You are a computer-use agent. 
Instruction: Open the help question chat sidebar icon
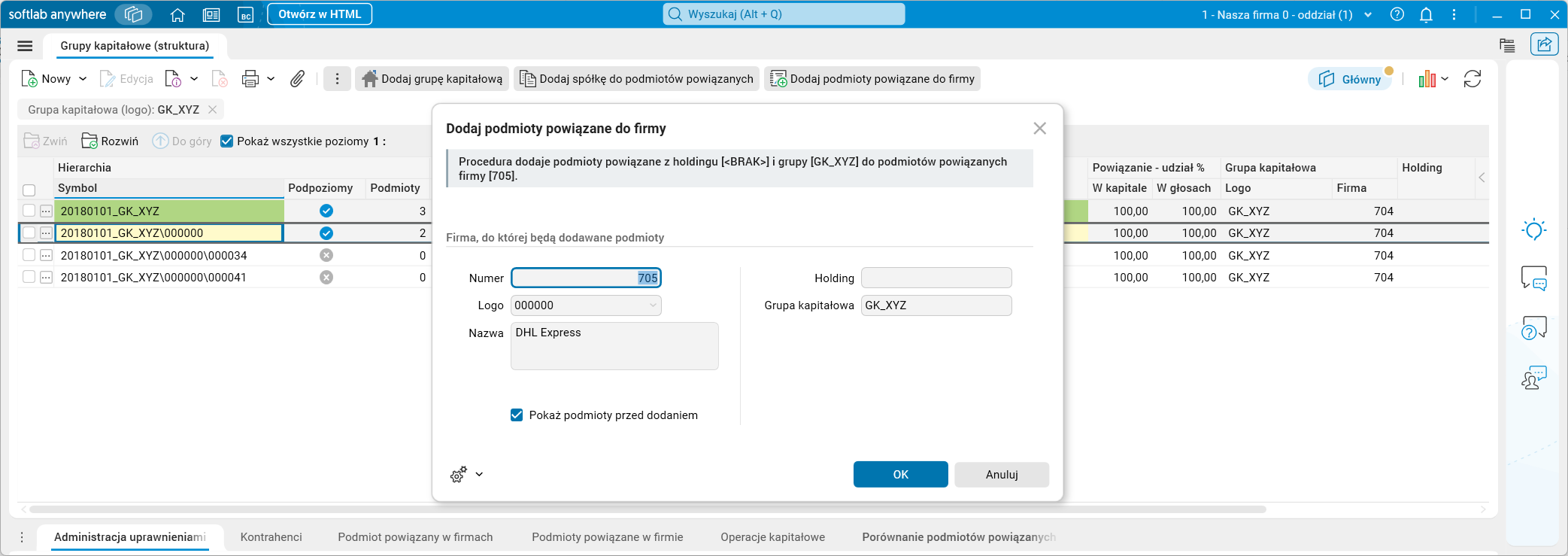pyautogui.click(x=1534, y=328)
